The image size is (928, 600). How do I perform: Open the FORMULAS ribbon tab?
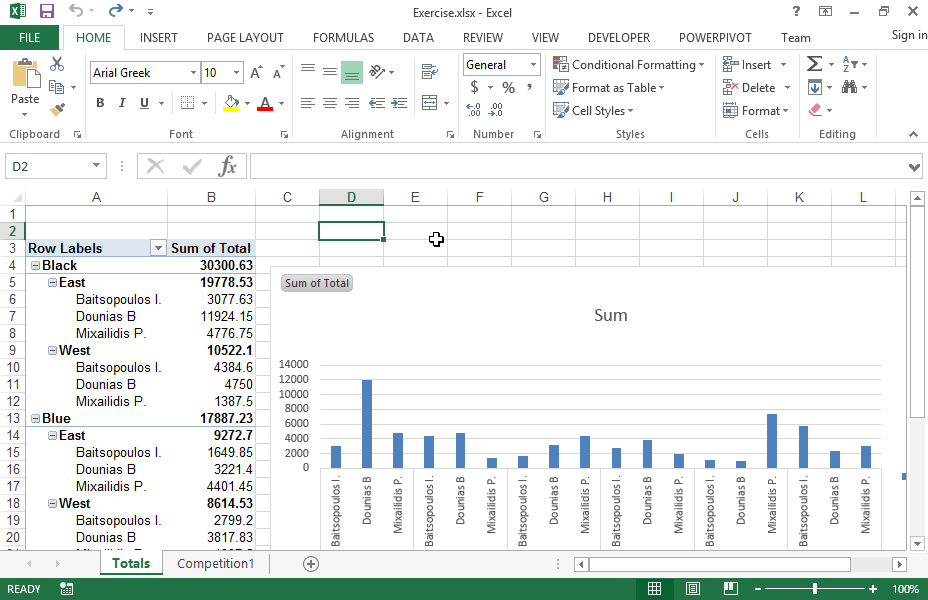coord(343,38)
